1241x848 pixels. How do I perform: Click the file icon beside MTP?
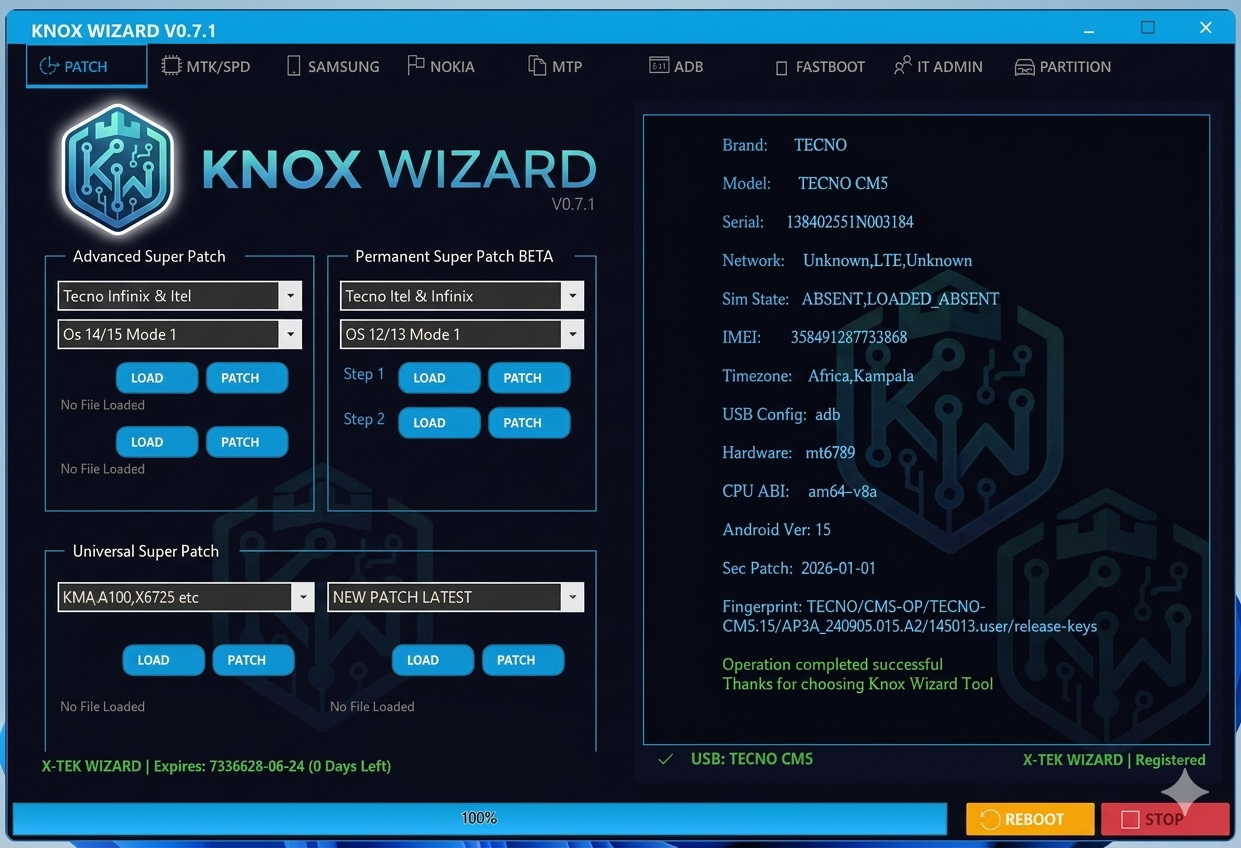coord(537,65)
